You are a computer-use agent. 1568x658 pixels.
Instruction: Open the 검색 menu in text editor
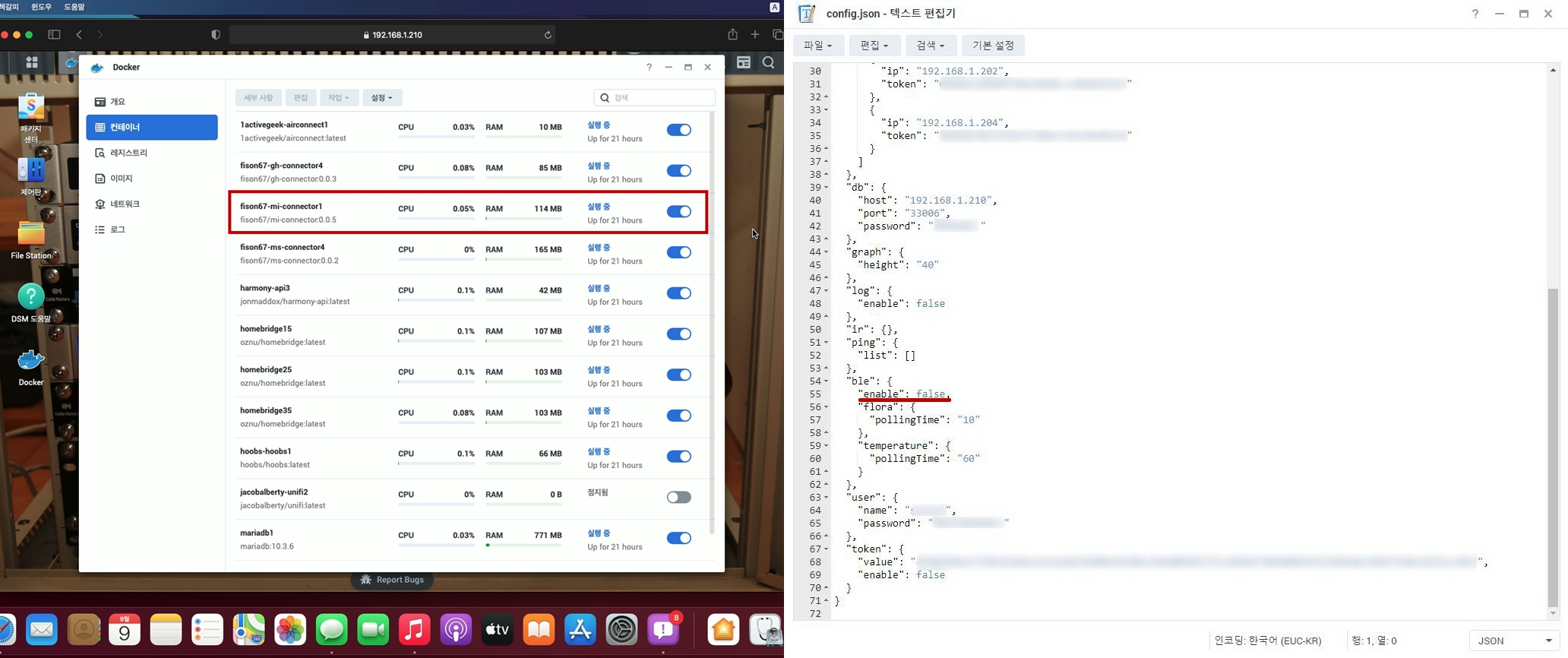931,46
